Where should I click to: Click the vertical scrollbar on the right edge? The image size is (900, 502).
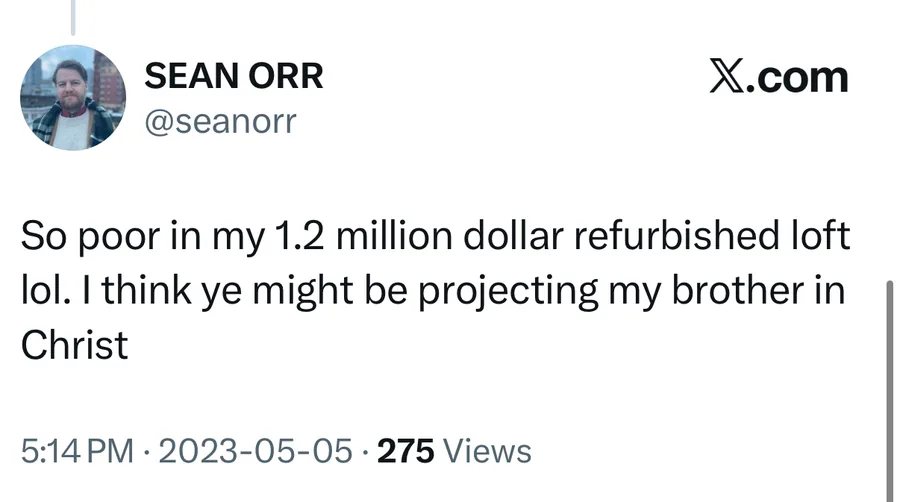[x=890, y=390]
